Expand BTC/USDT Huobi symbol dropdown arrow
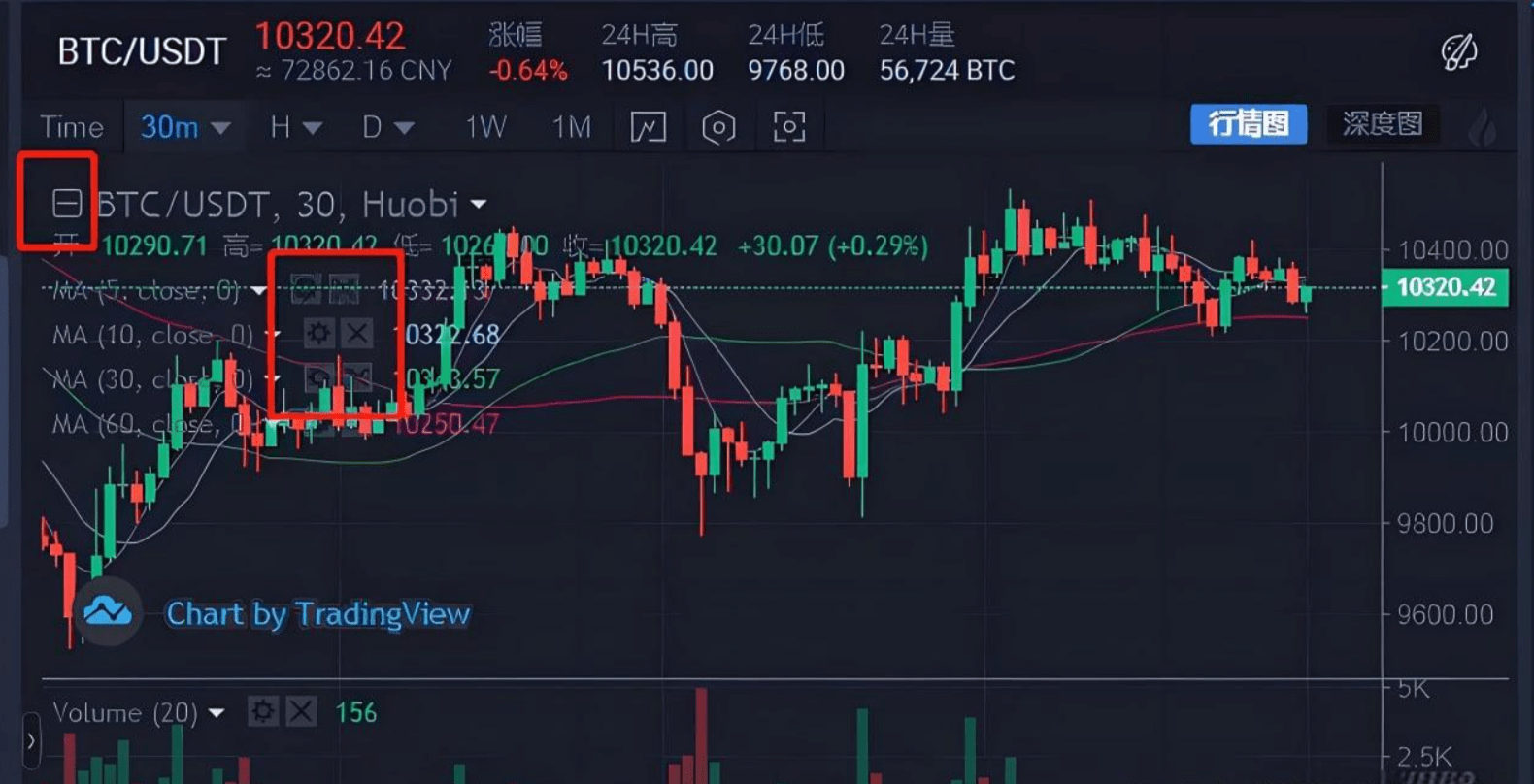The height and width of the screenshot is (784, 1534). point(479,205)
